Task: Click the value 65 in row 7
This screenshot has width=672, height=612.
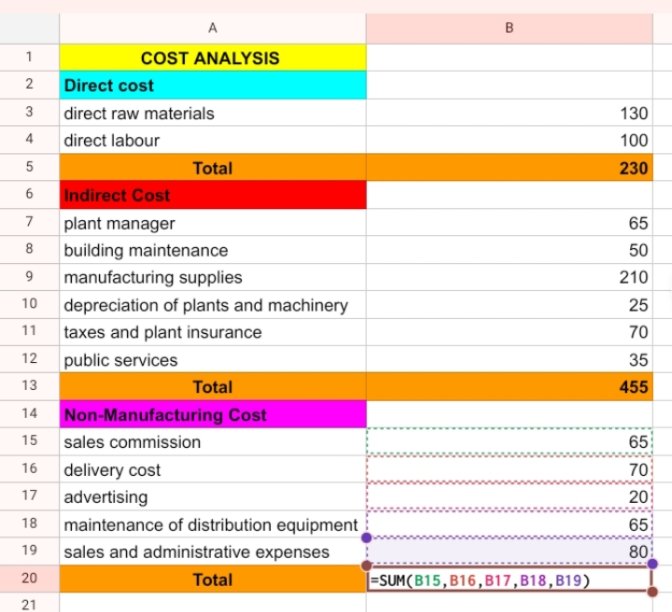Action: 509,223
